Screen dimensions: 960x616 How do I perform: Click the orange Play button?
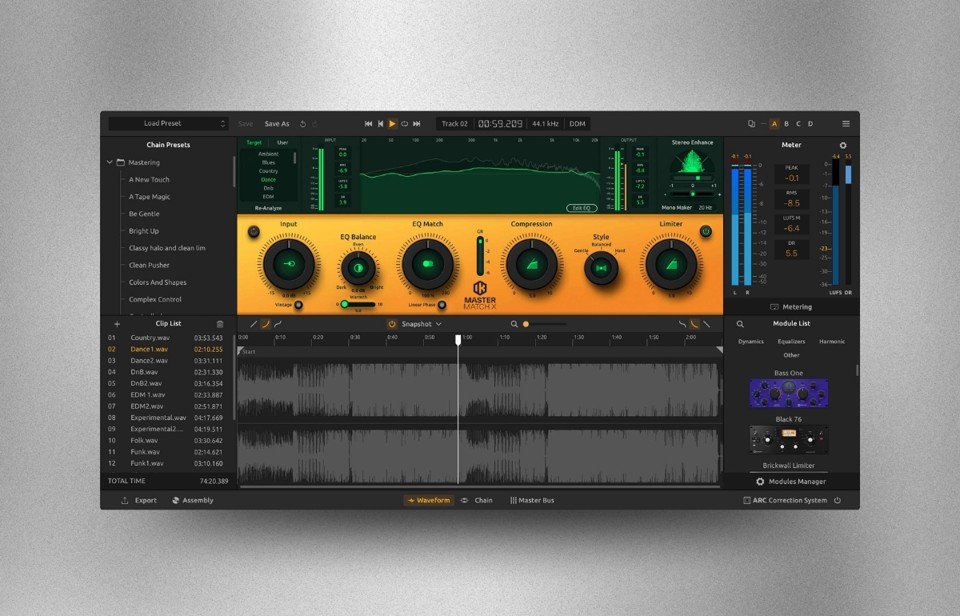392,124
